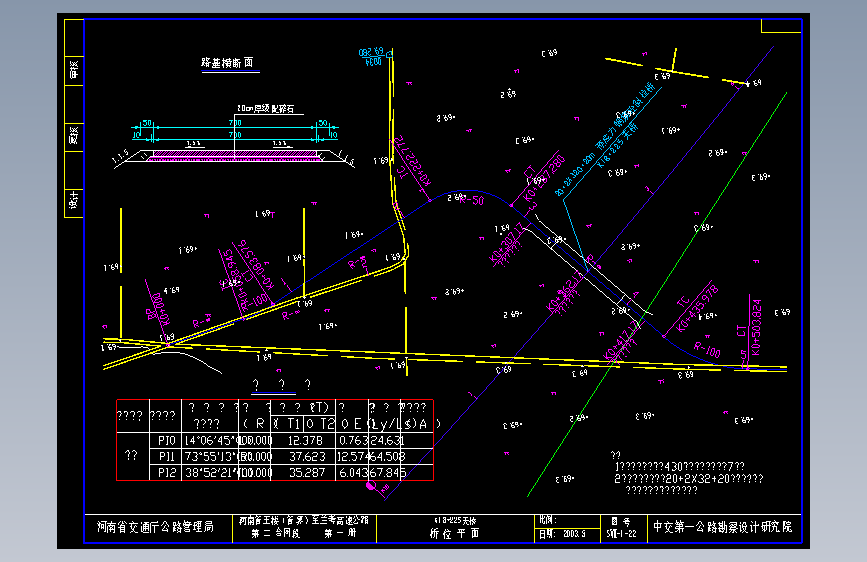
Task: Click the angle value "14°06'45"
Action: [211, 440]
